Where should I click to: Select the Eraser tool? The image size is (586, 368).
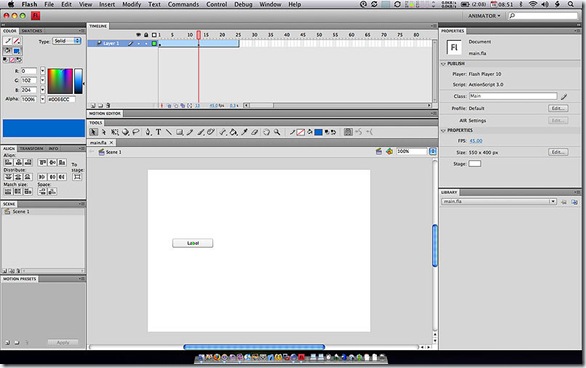click(x=255, y=132)
